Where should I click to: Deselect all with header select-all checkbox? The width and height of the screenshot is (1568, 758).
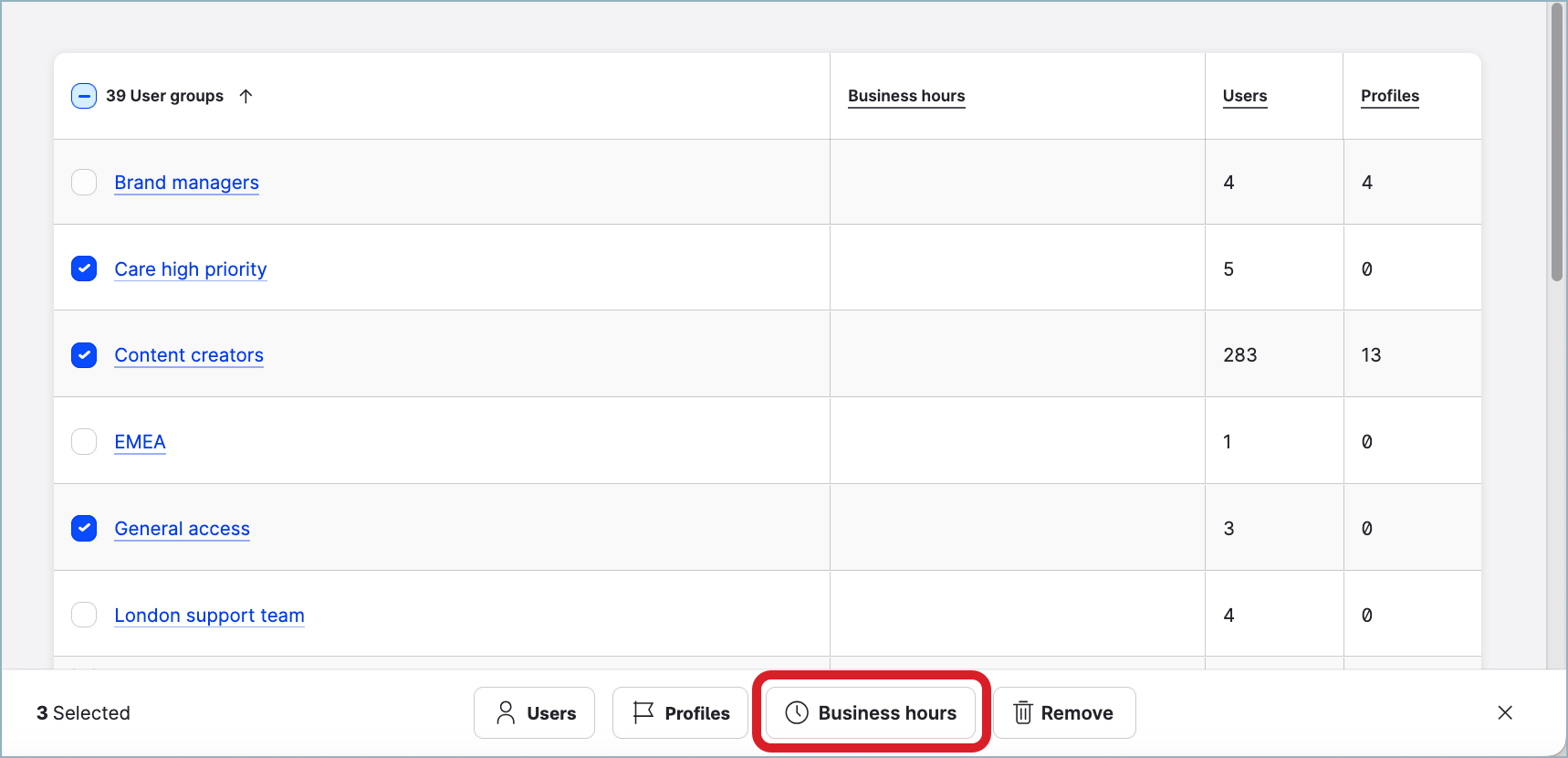(84, 96)
